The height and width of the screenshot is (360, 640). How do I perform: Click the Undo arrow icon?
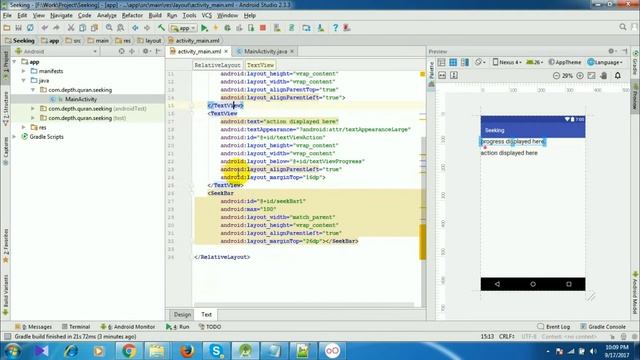[44, 28]
